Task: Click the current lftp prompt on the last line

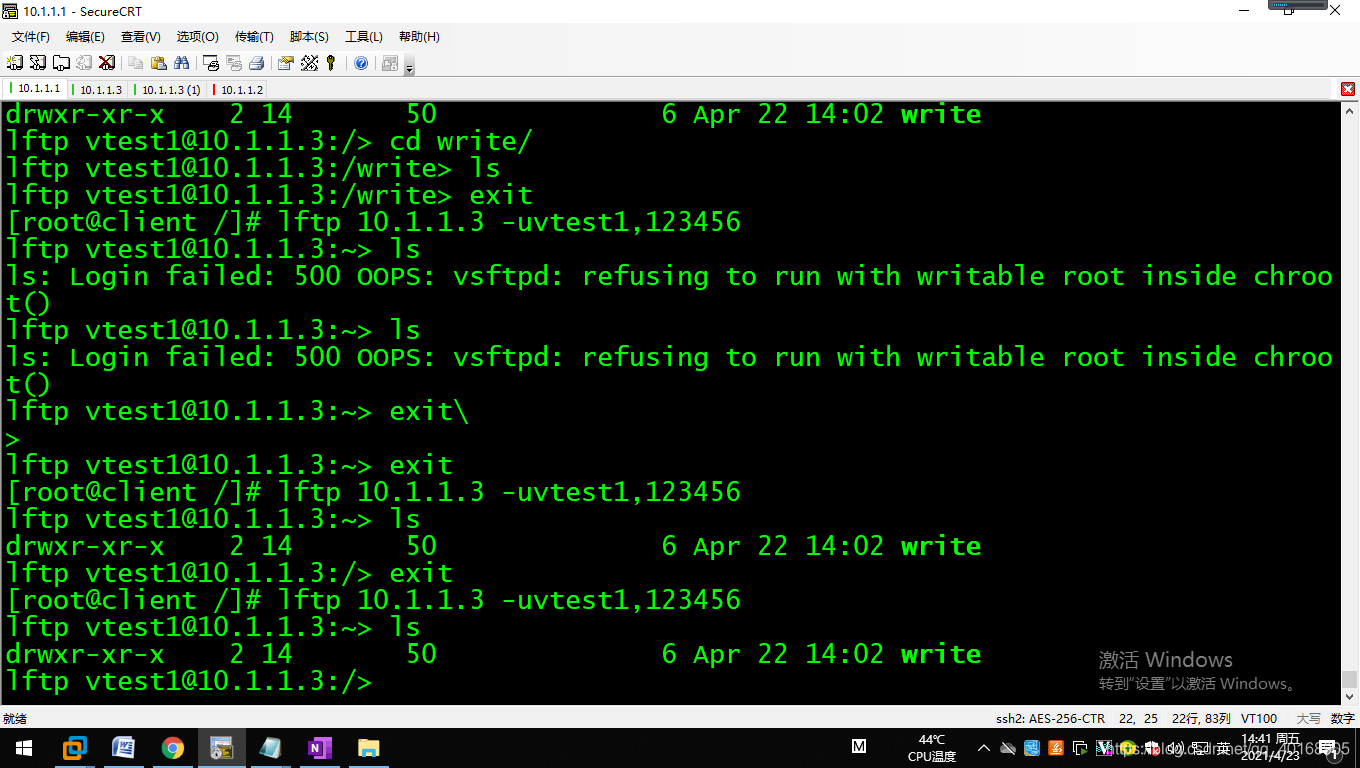Action: pyautogui.click(x=189, y=682)
